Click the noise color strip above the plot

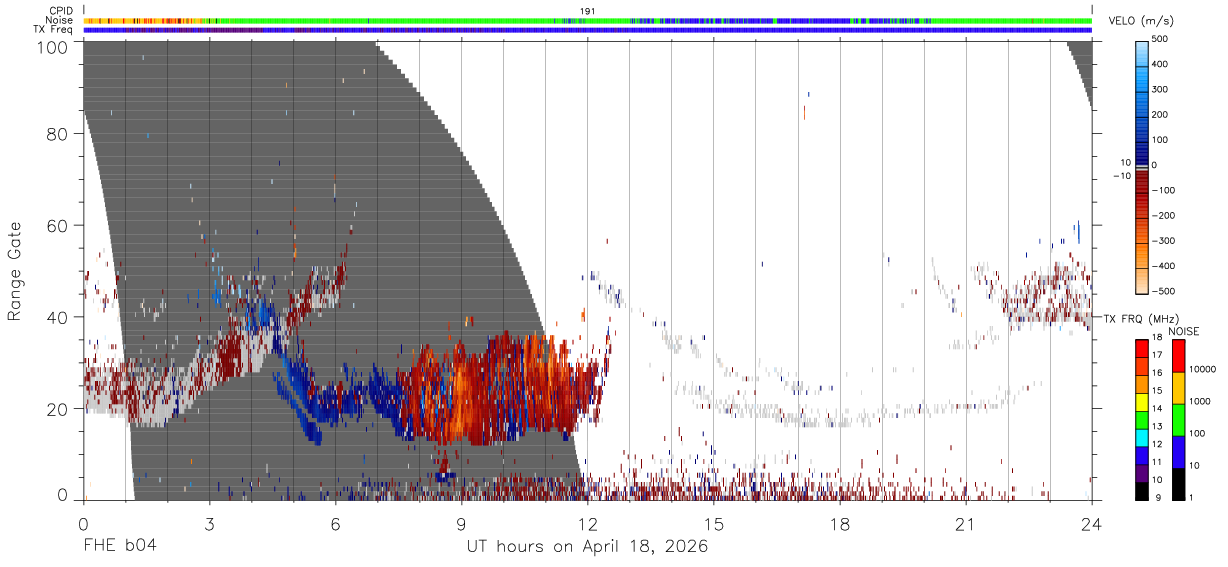[x=587, y=21]
